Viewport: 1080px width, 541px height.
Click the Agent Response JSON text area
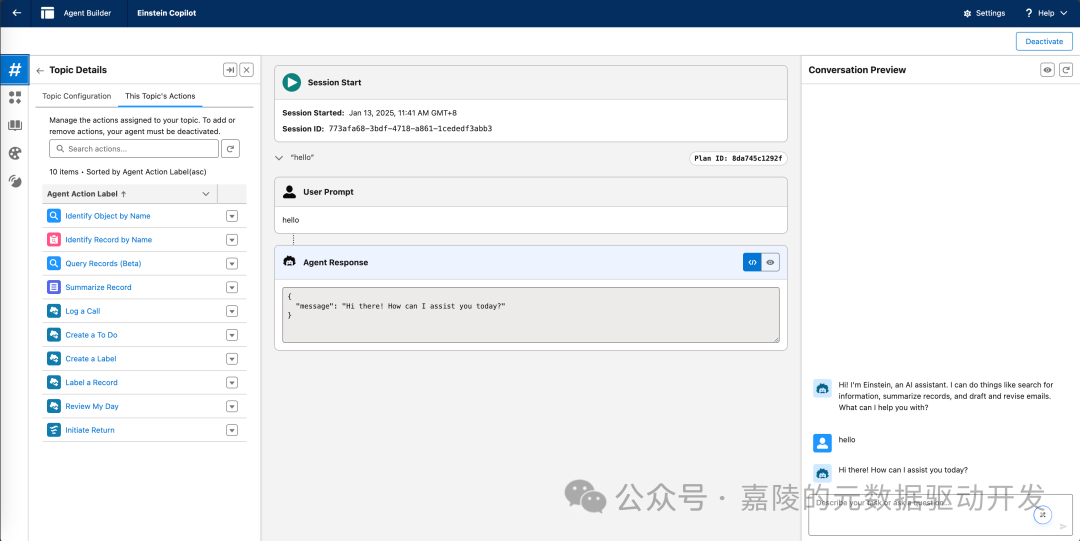point(530,314)
